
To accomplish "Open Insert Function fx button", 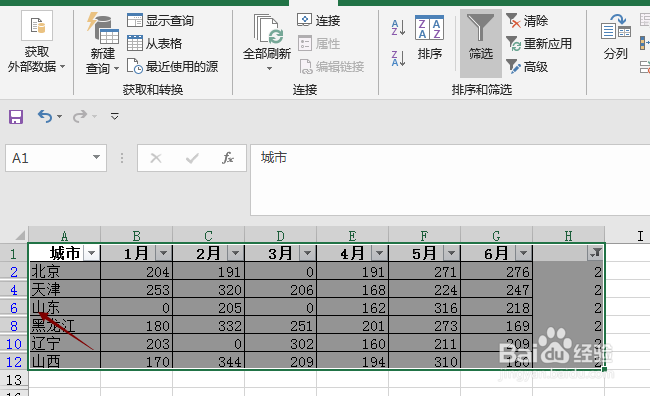I will (228, 158).
